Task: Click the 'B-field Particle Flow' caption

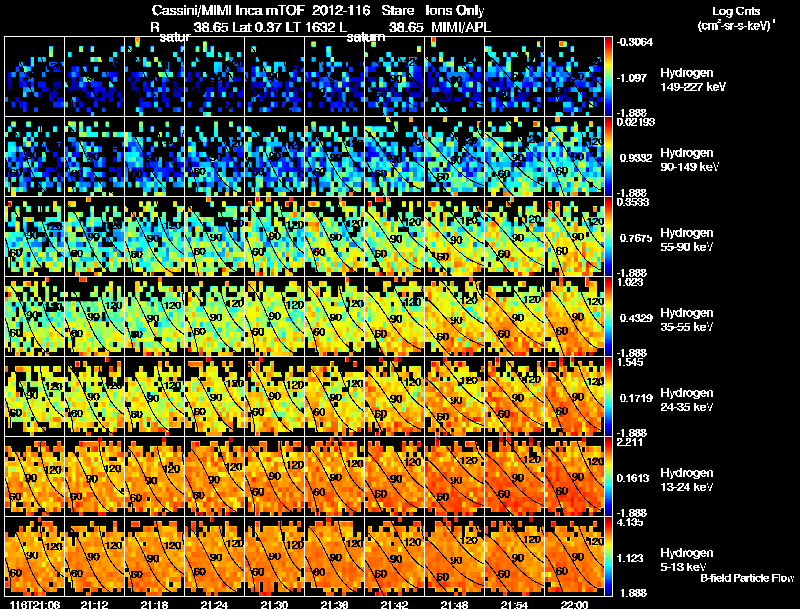Action: pos(747,578)
